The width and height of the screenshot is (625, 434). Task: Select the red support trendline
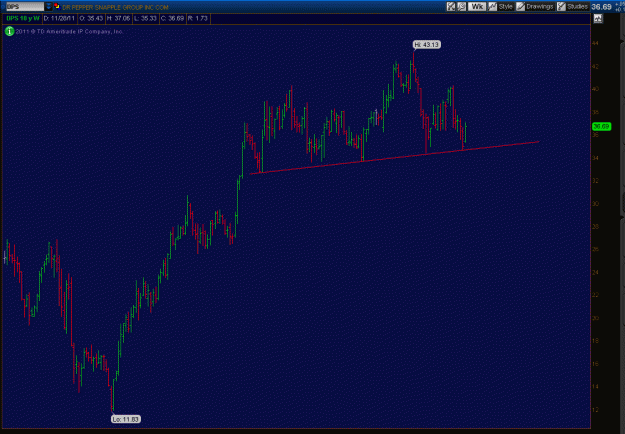395,158
